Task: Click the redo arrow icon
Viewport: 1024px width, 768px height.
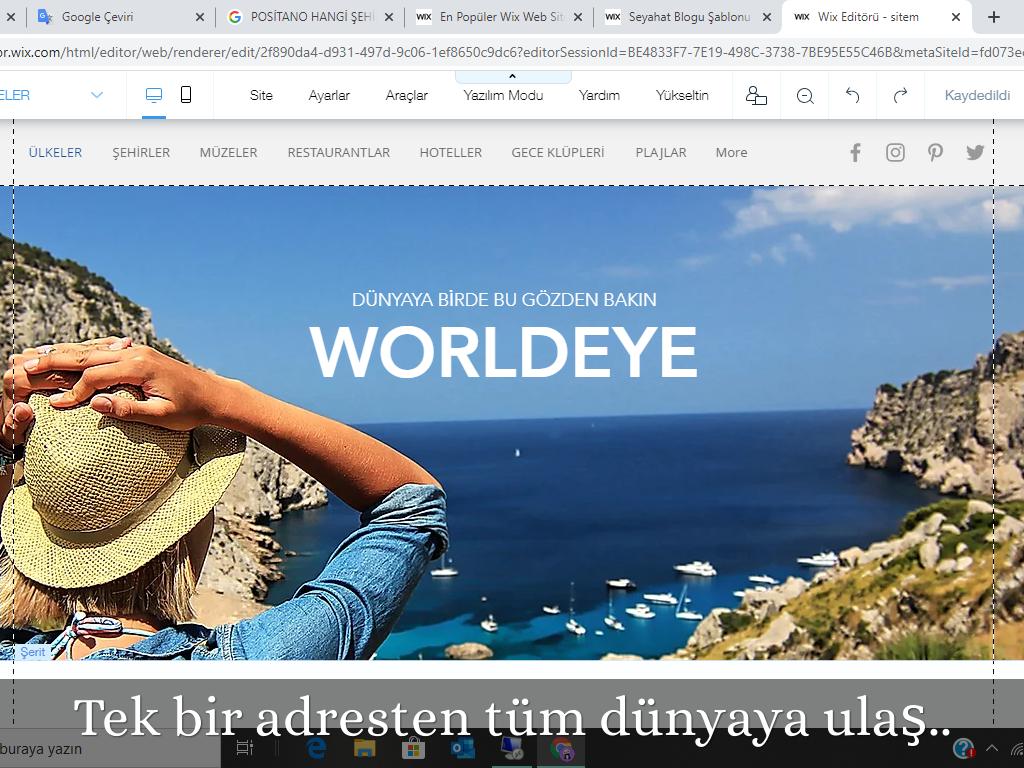Action: (900, 96)
